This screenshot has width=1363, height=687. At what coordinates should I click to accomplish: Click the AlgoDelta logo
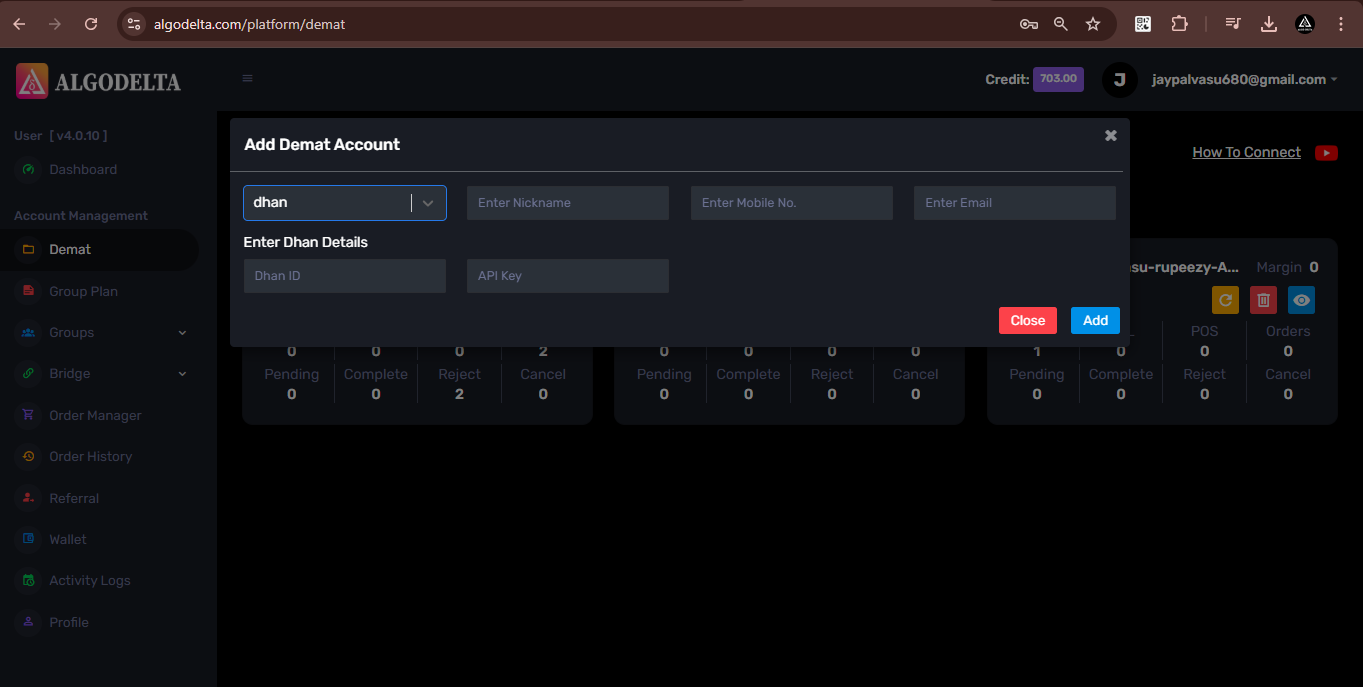(x=98, y=81)
